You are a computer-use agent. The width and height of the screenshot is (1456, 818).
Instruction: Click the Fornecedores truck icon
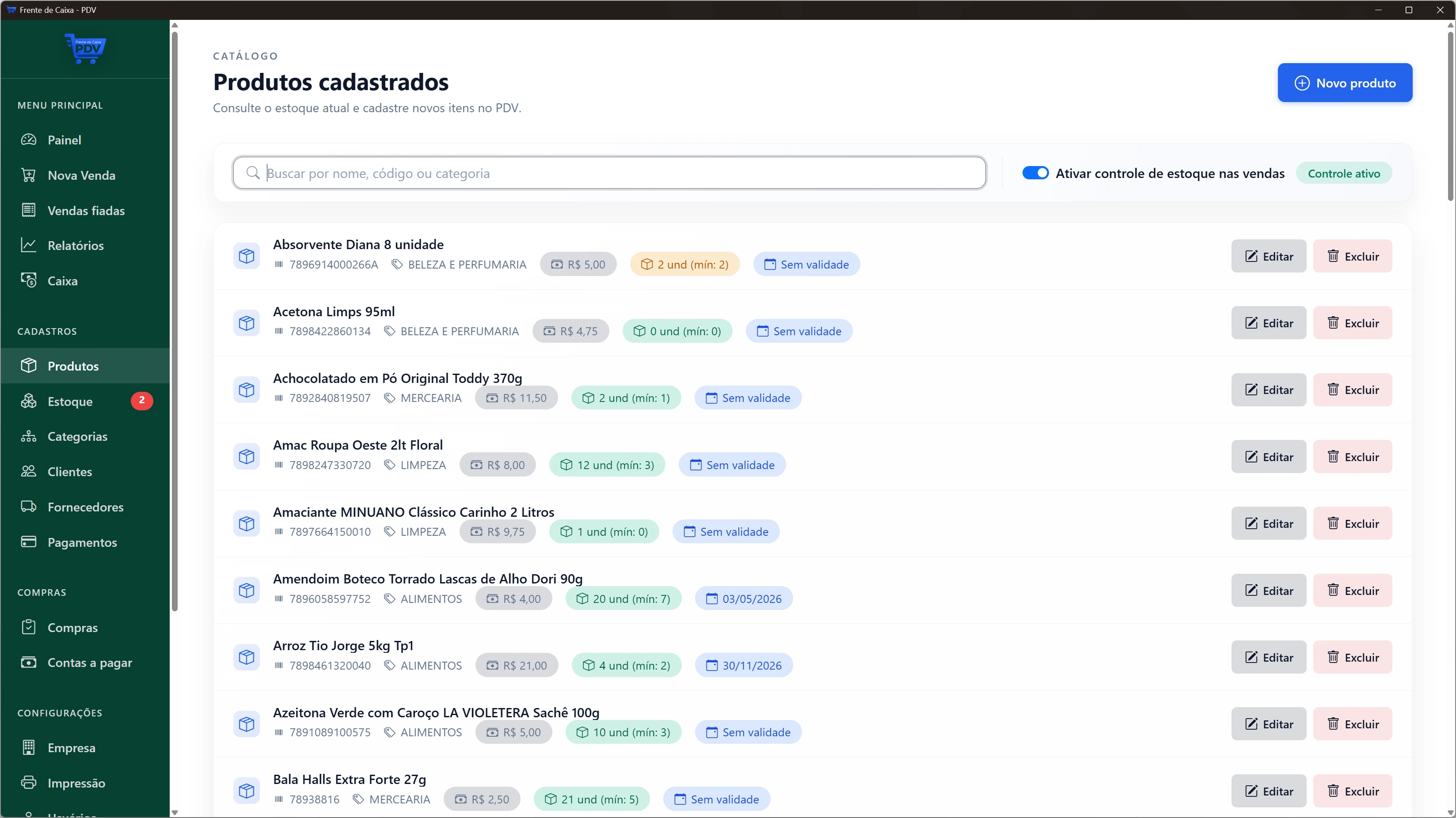click(x=28, y=507)
